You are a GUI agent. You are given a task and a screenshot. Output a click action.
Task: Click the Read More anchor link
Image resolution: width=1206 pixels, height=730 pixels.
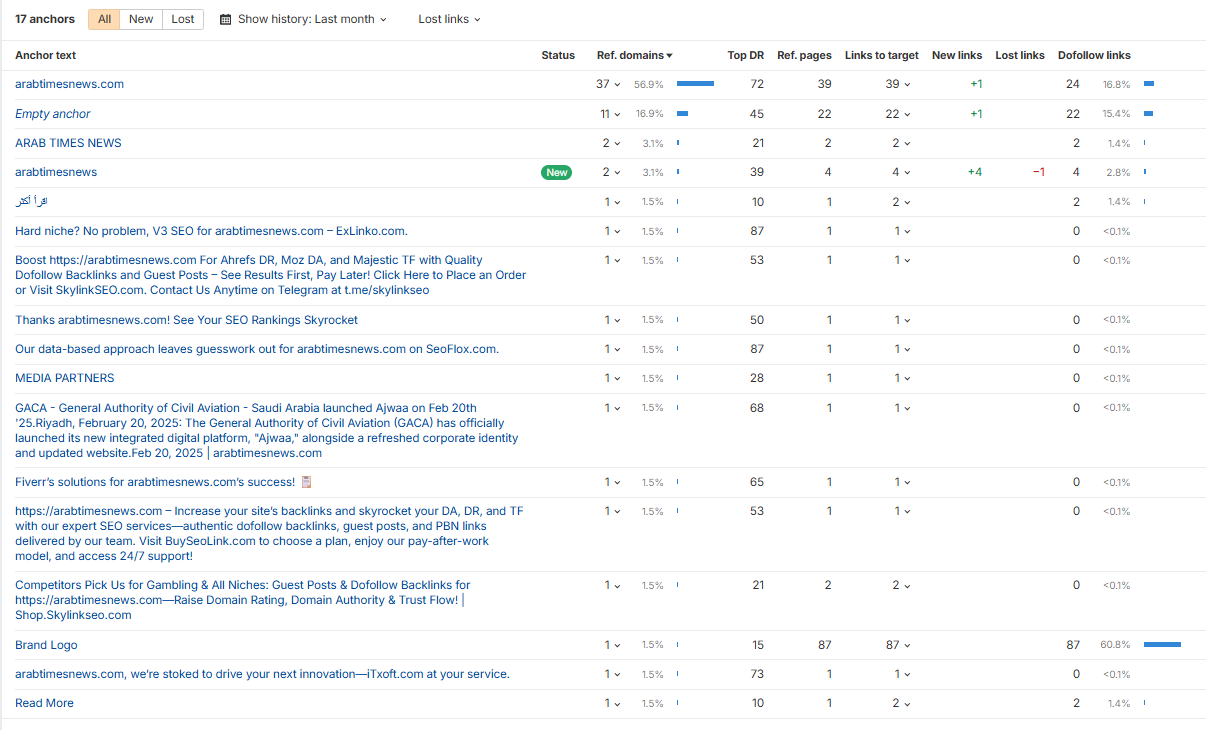click(44, 703)
